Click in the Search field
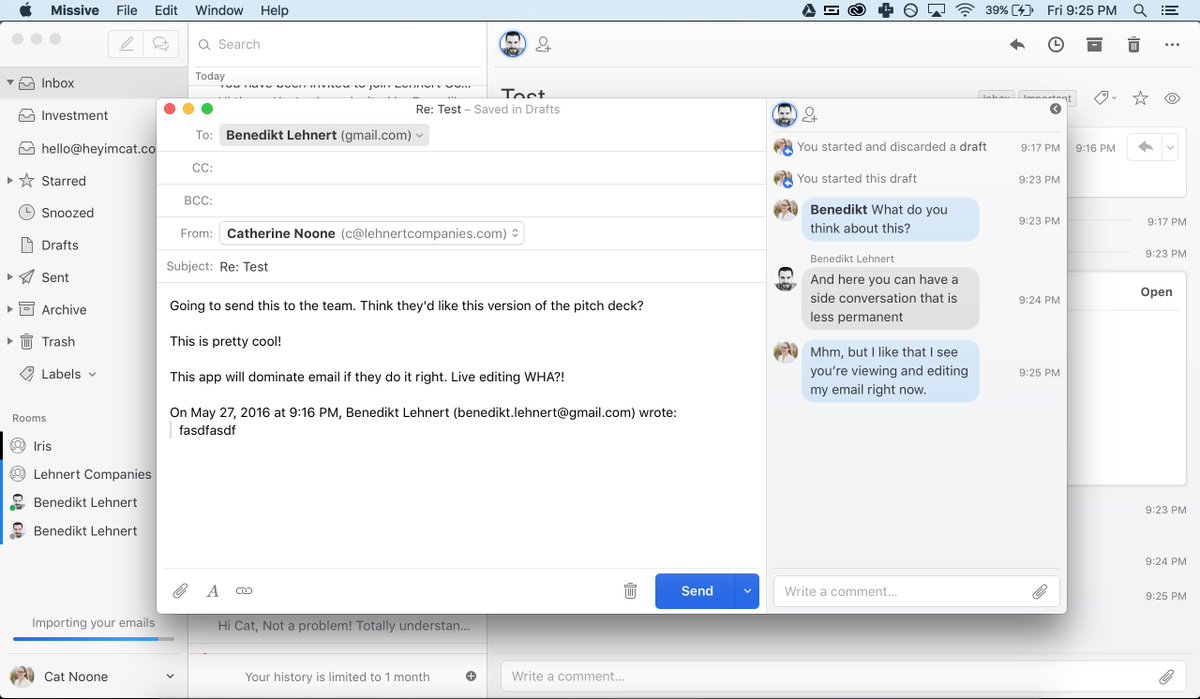 point(337,44)
